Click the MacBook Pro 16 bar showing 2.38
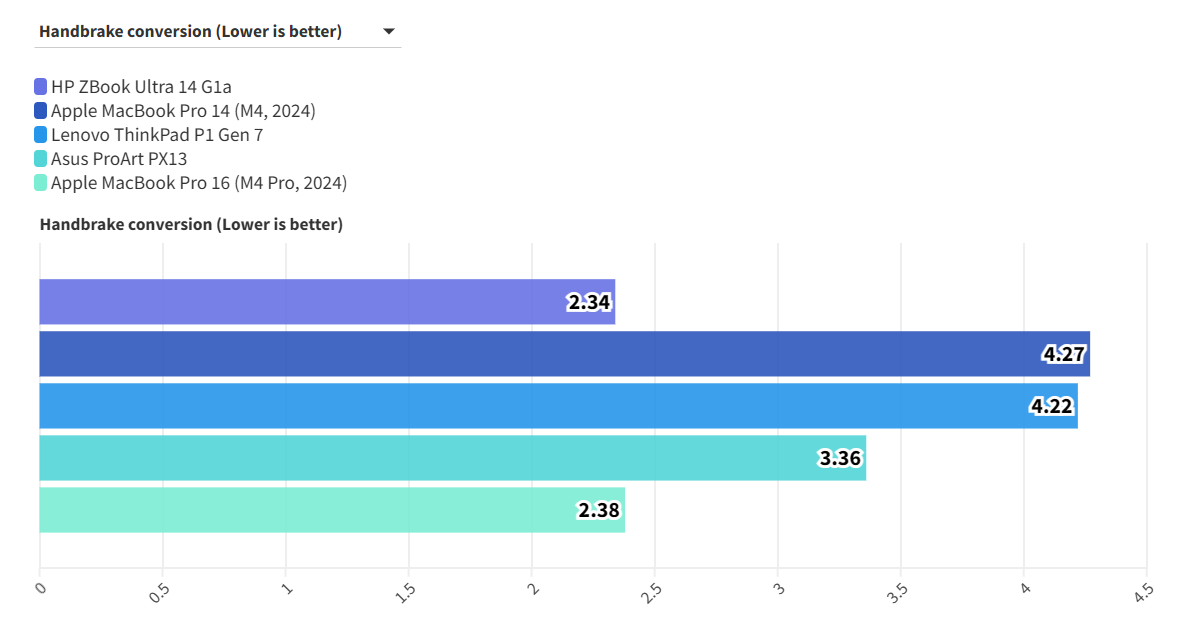This screenshot has width=1184, height=618. pyautogui.click(x=300, y=510)
